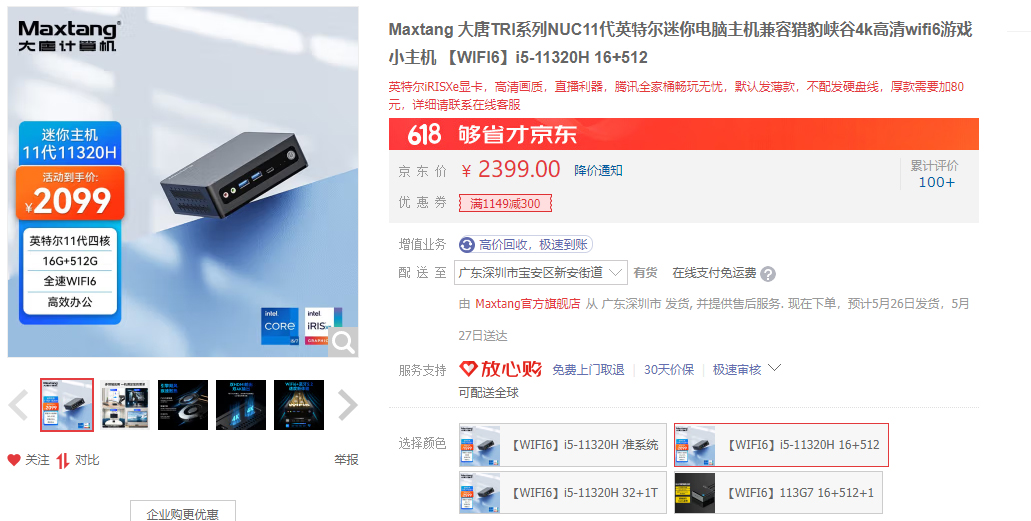1031x521 pixels.
Task: Click the 对比 compare icon
Action: (x=62, y=460)
